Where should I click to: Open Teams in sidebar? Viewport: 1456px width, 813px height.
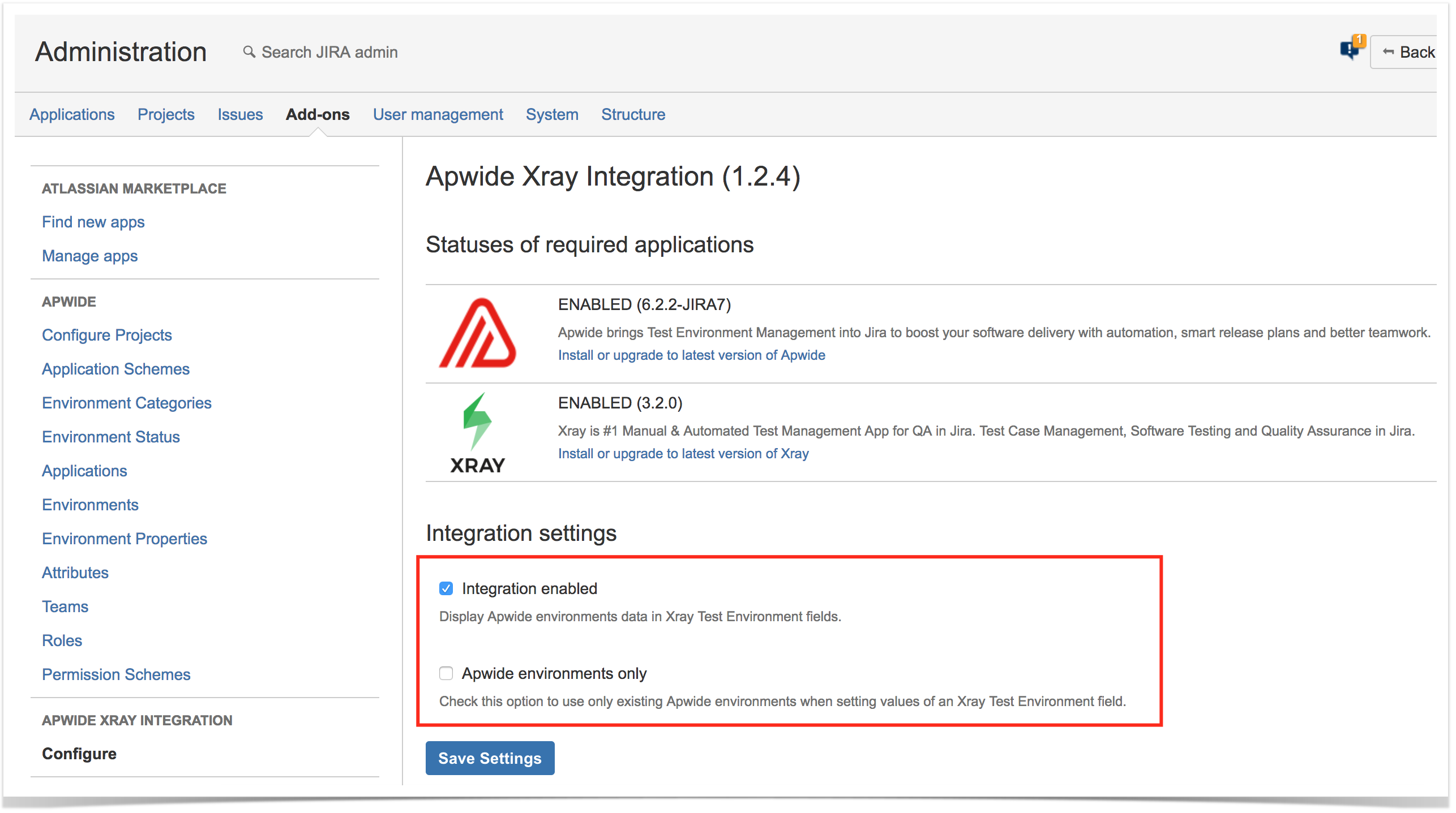coord(65,606)
